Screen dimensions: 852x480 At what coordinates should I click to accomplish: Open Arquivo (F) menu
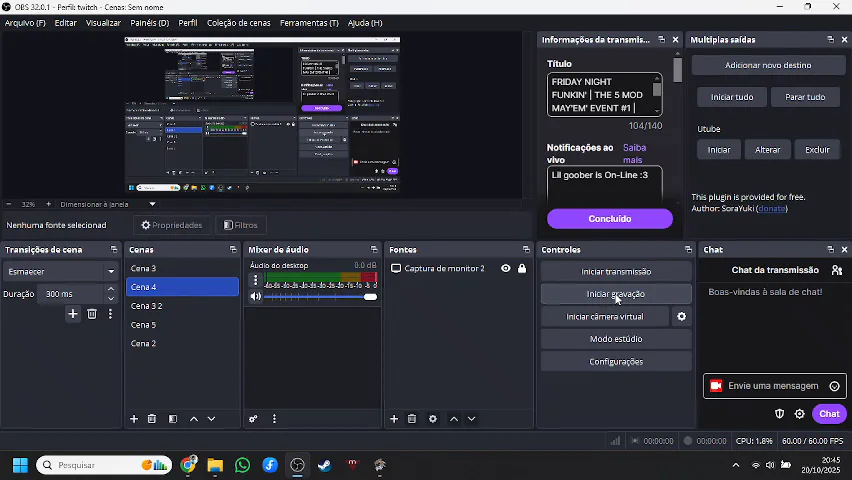pos(25,23)
